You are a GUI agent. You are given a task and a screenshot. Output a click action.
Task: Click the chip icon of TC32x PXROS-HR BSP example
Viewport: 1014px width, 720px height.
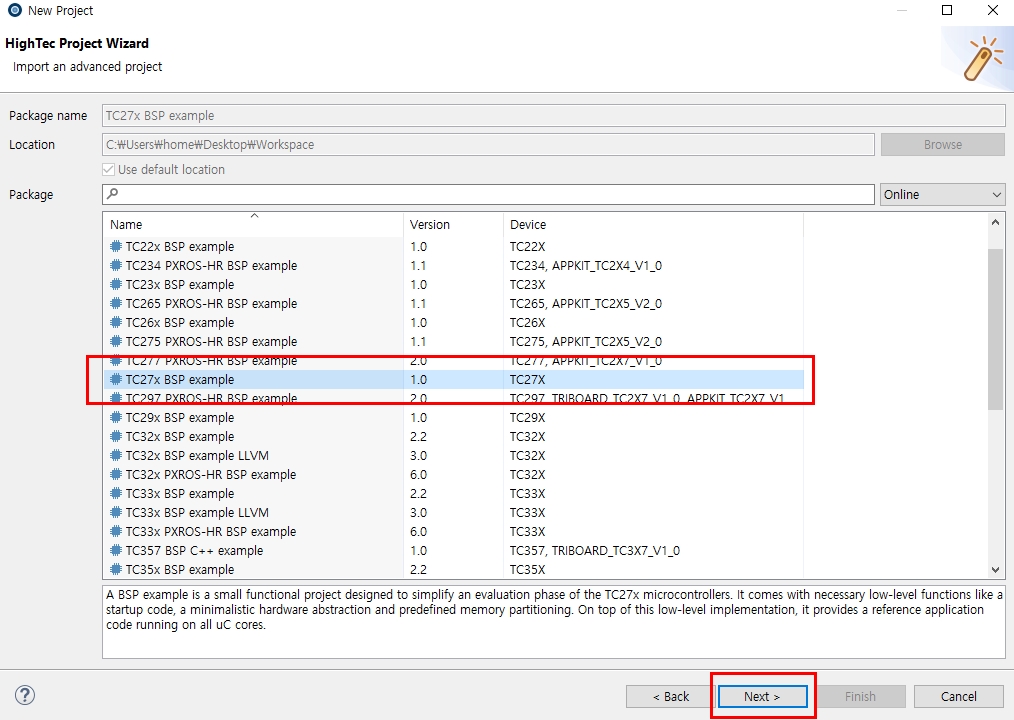(x=116, y=474)
